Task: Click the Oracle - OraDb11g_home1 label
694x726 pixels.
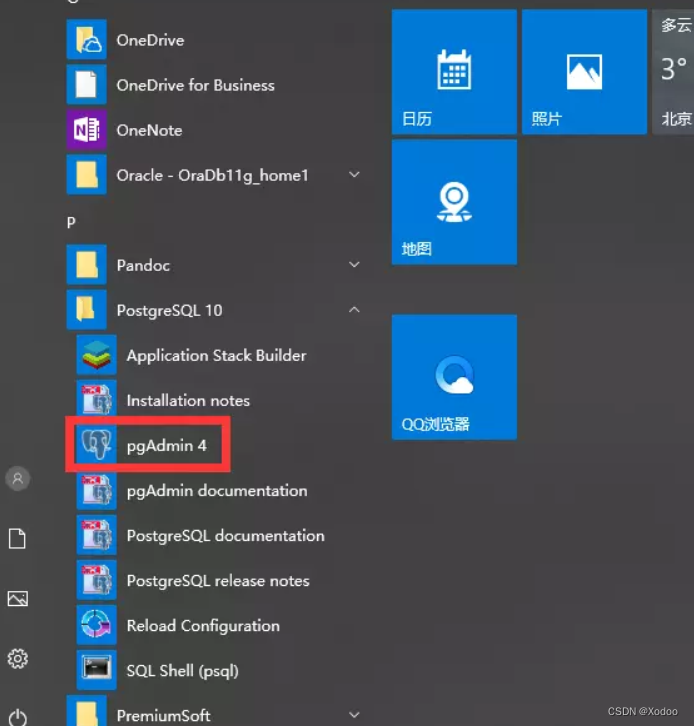Action: [213, 175]
